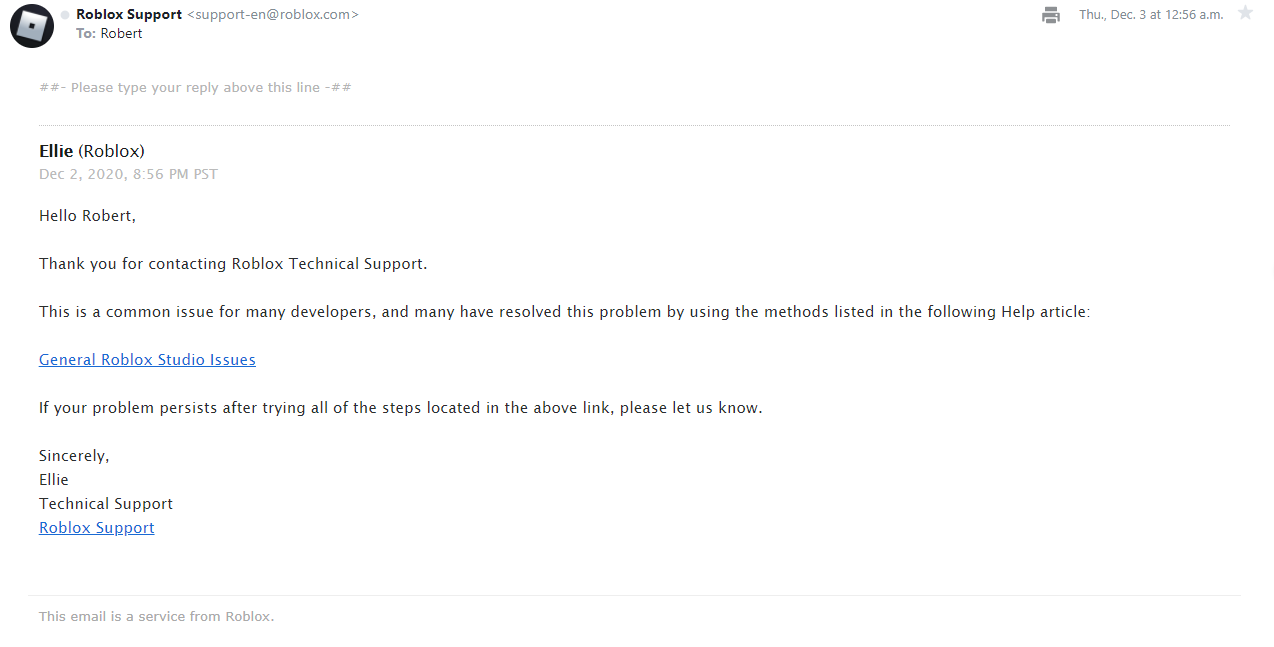This screenshot has width=1274, height=647.
Task: Open the General Roblox Studio Issues link
Action: pos(147,360)
